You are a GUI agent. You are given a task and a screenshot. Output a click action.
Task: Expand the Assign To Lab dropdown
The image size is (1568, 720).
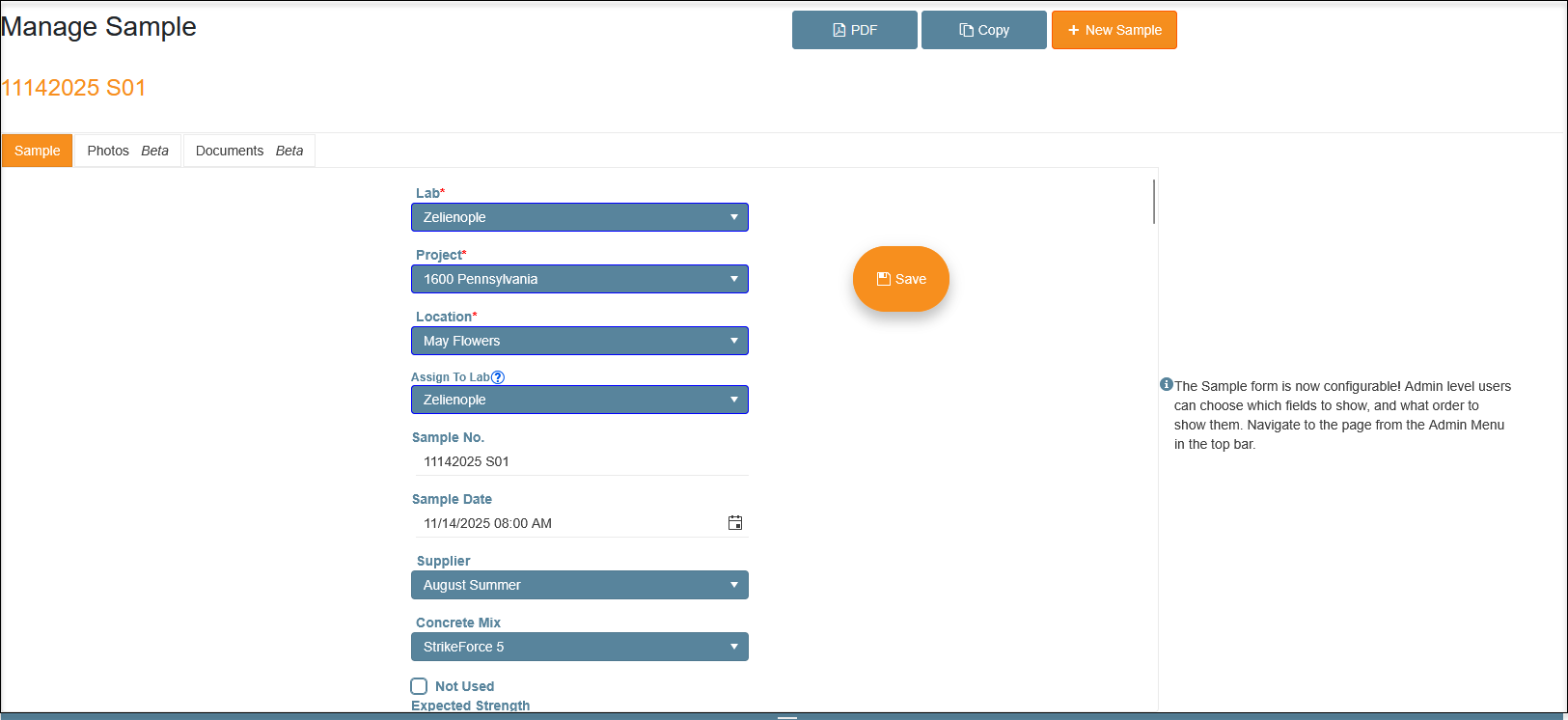pos(579,400)
